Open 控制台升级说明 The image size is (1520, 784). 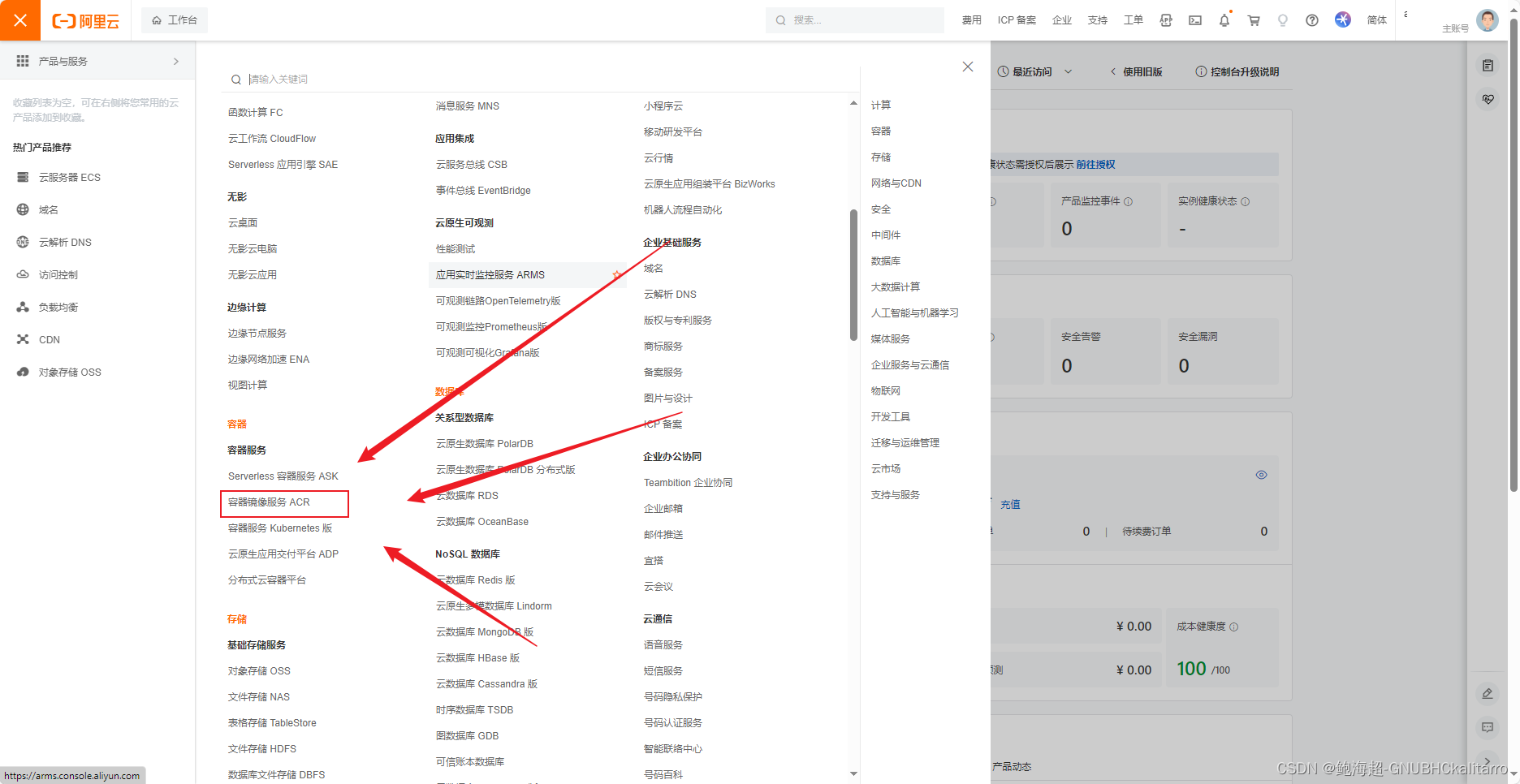click(1237, 71)
